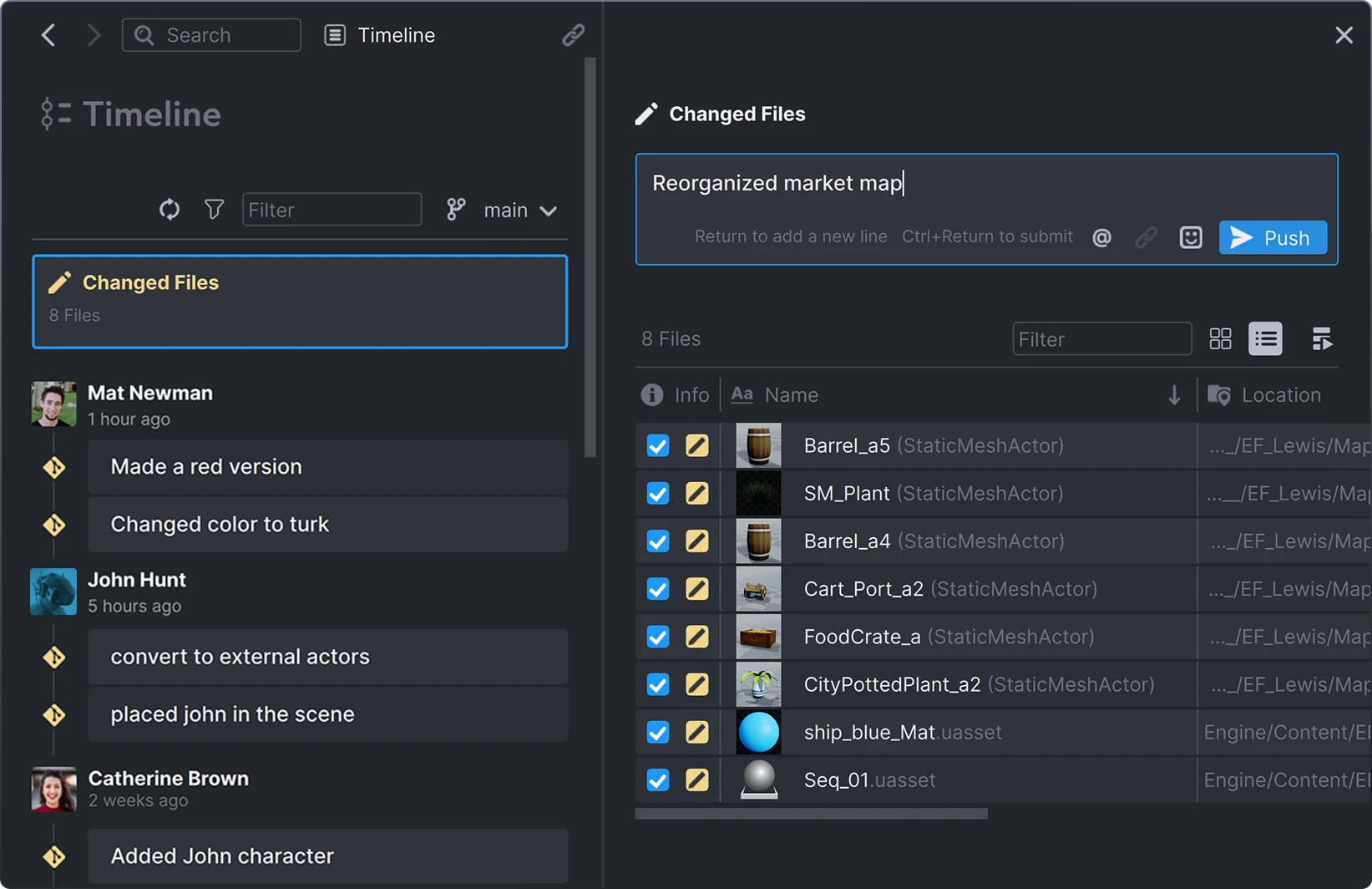Insert an emoji into the commit message
Screen dimensions: 1372x889
click(1190, 237)
